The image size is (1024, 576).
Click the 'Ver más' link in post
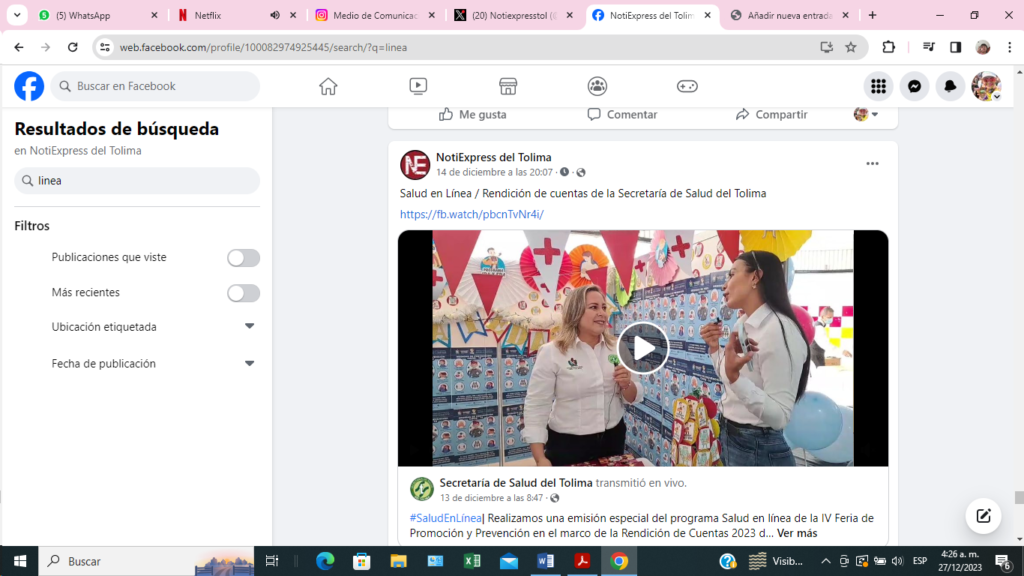[x=796, y=533]
